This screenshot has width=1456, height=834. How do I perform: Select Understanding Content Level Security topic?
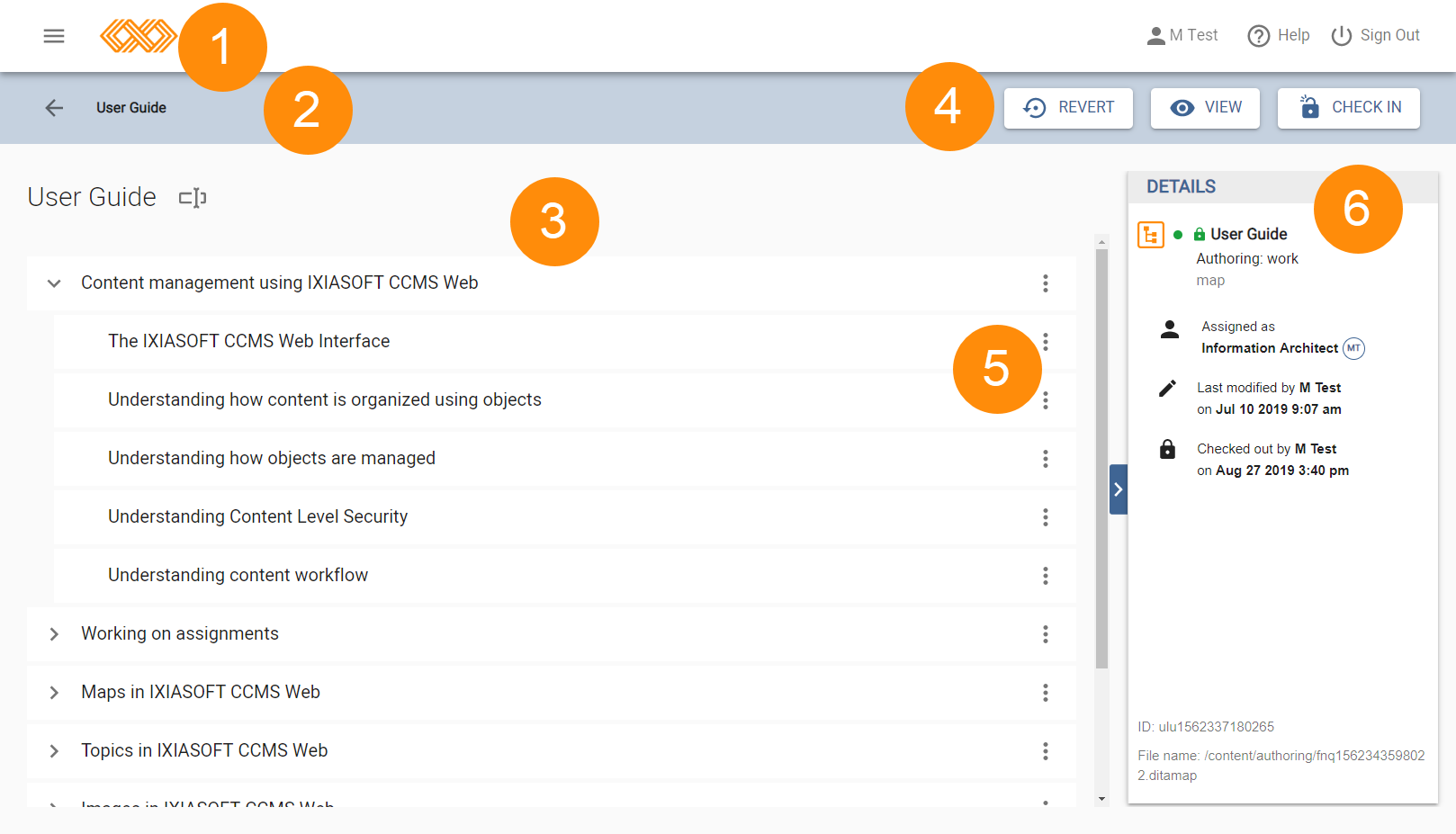click(x=564, y=517)
